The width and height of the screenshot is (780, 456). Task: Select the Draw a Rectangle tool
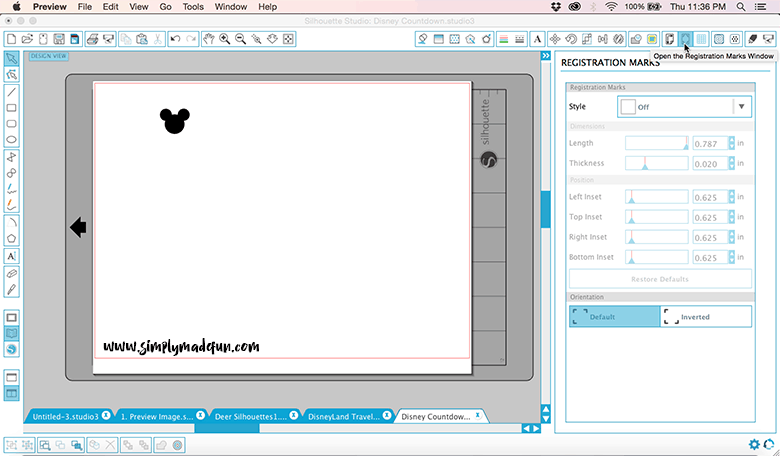tap(11, 108)
